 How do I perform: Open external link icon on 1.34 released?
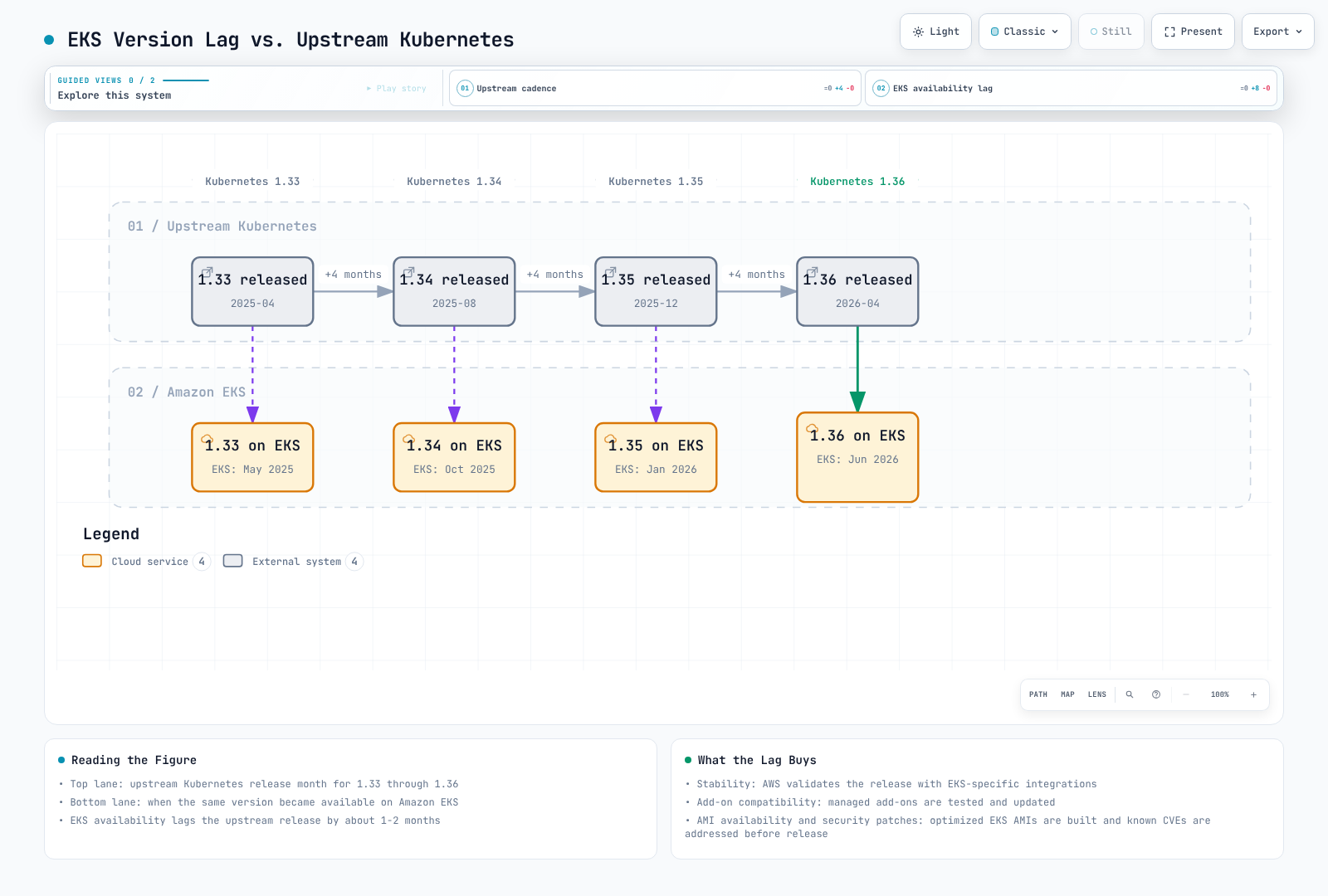[408, 272]
